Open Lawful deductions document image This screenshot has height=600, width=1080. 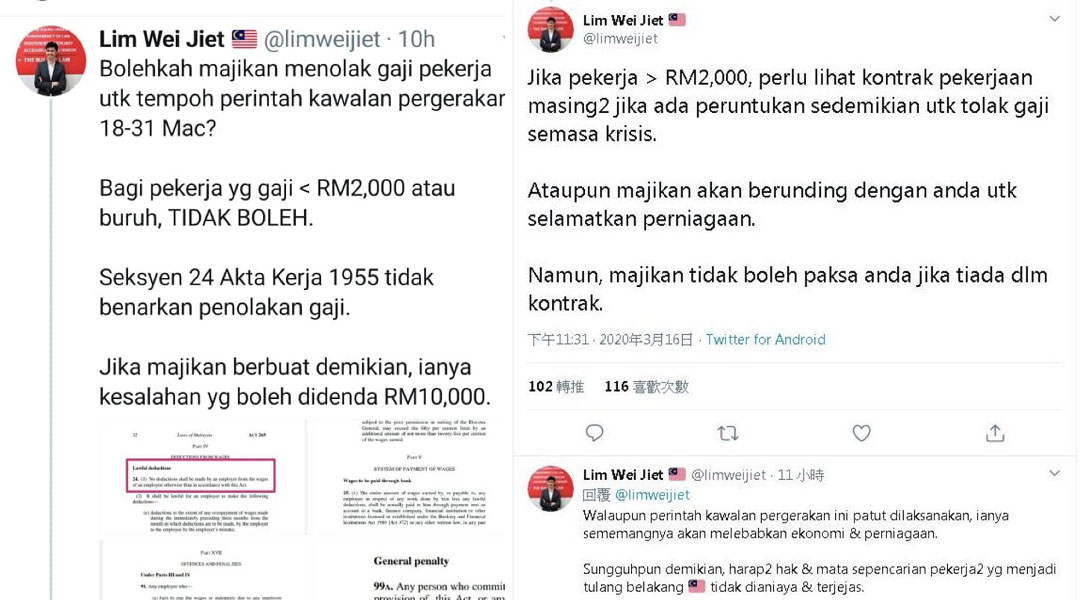tap(203, 477)
